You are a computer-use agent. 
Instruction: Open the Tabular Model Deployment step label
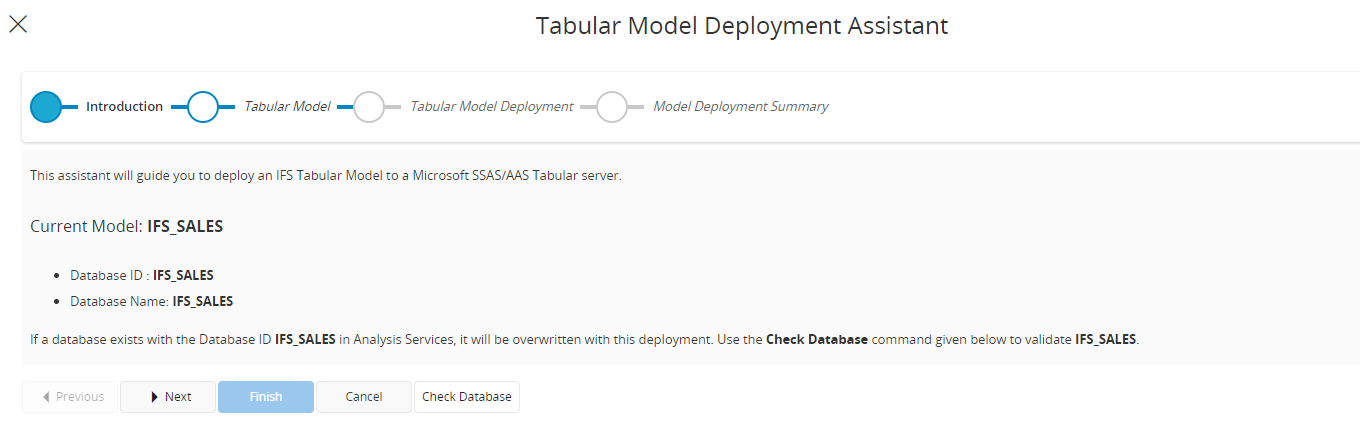tap(491, 107)
